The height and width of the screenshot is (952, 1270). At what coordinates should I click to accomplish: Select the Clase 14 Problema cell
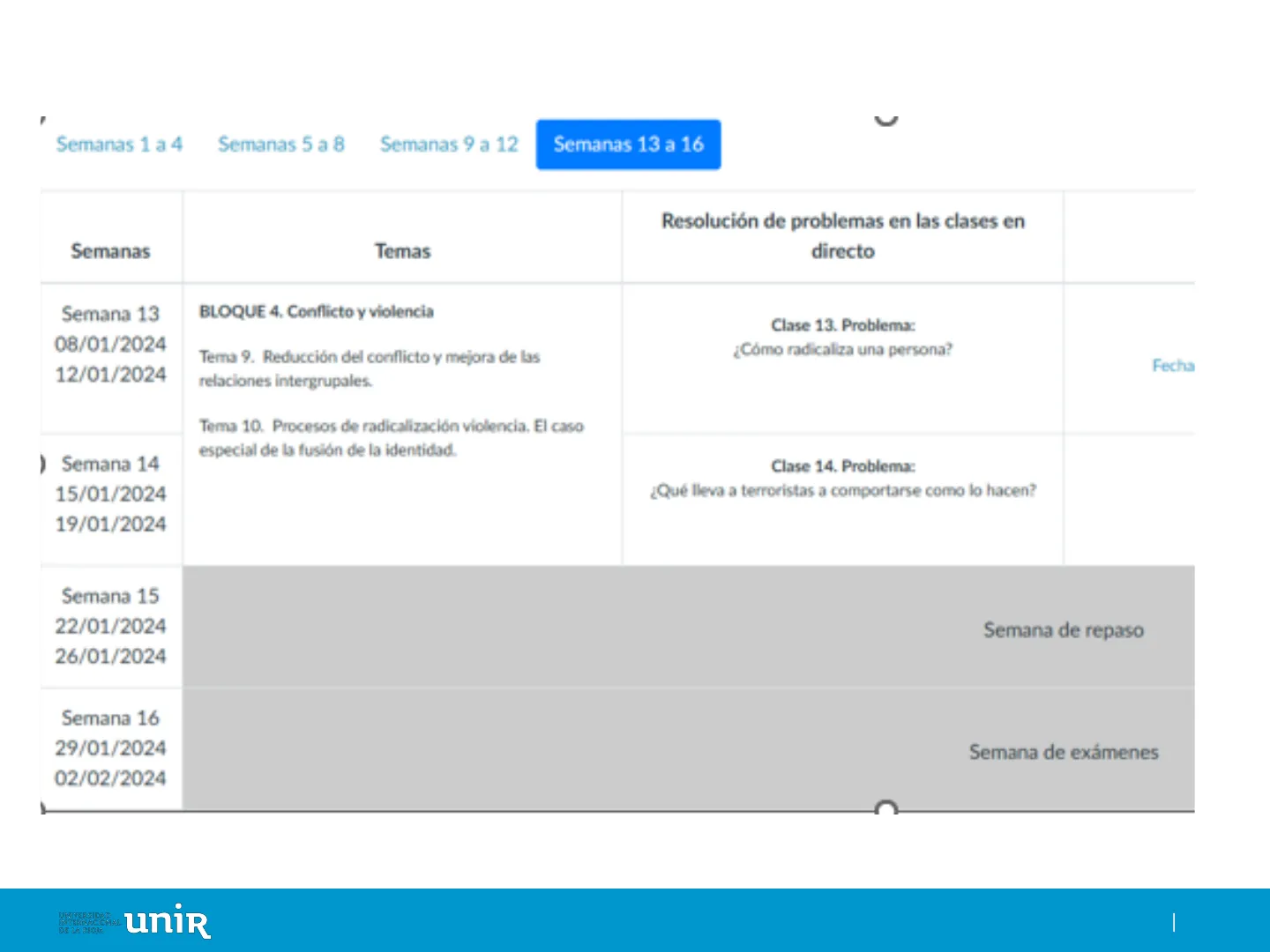tap(842, 479)
